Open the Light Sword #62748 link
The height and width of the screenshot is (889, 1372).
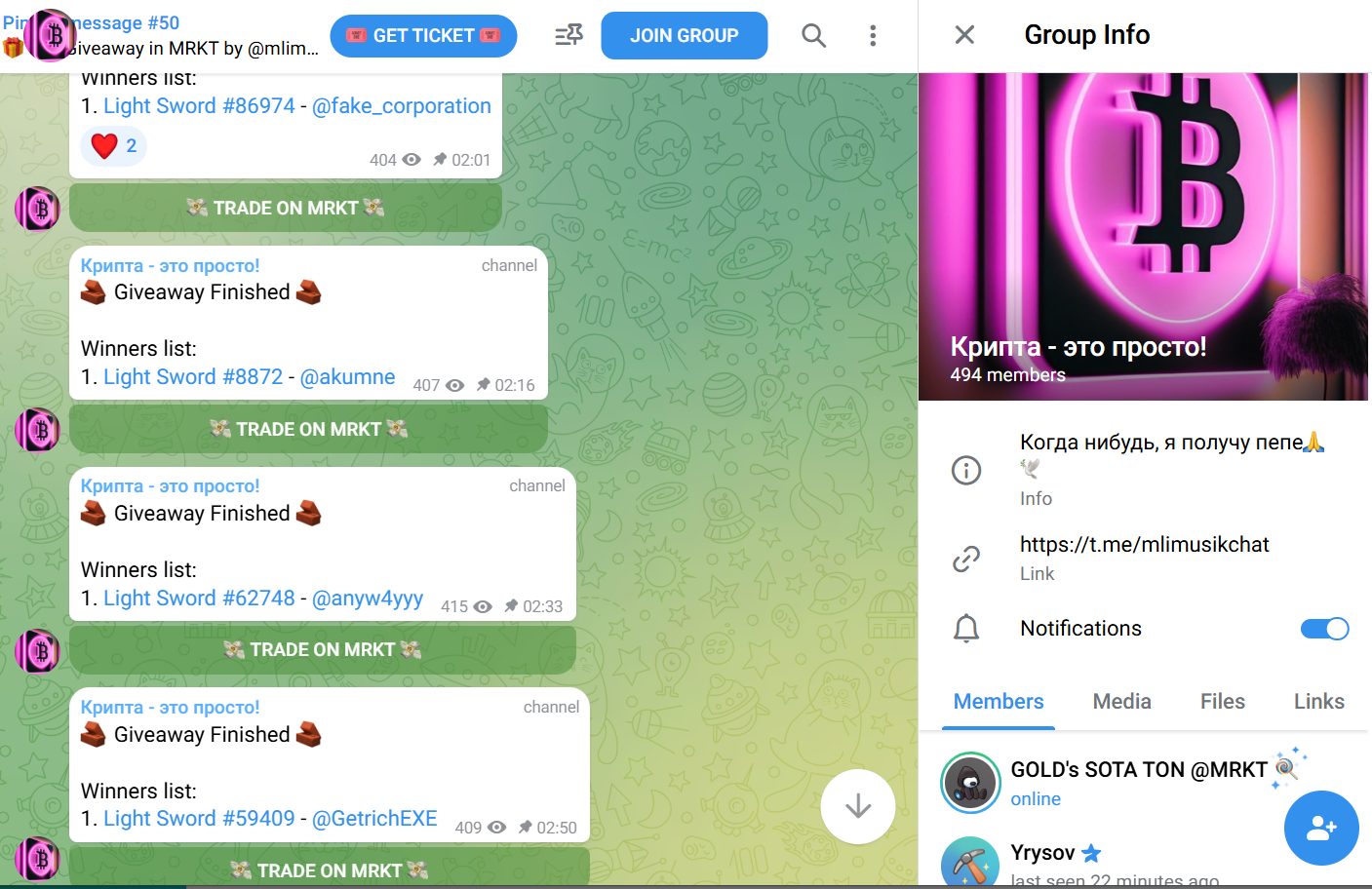point(199,599)
